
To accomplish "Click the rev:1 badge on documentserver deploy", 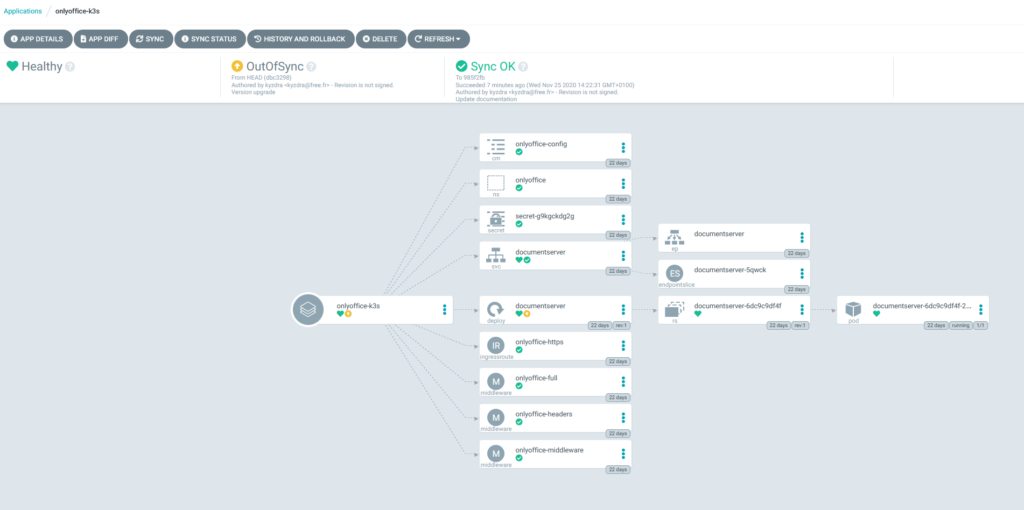I will 622,325.
